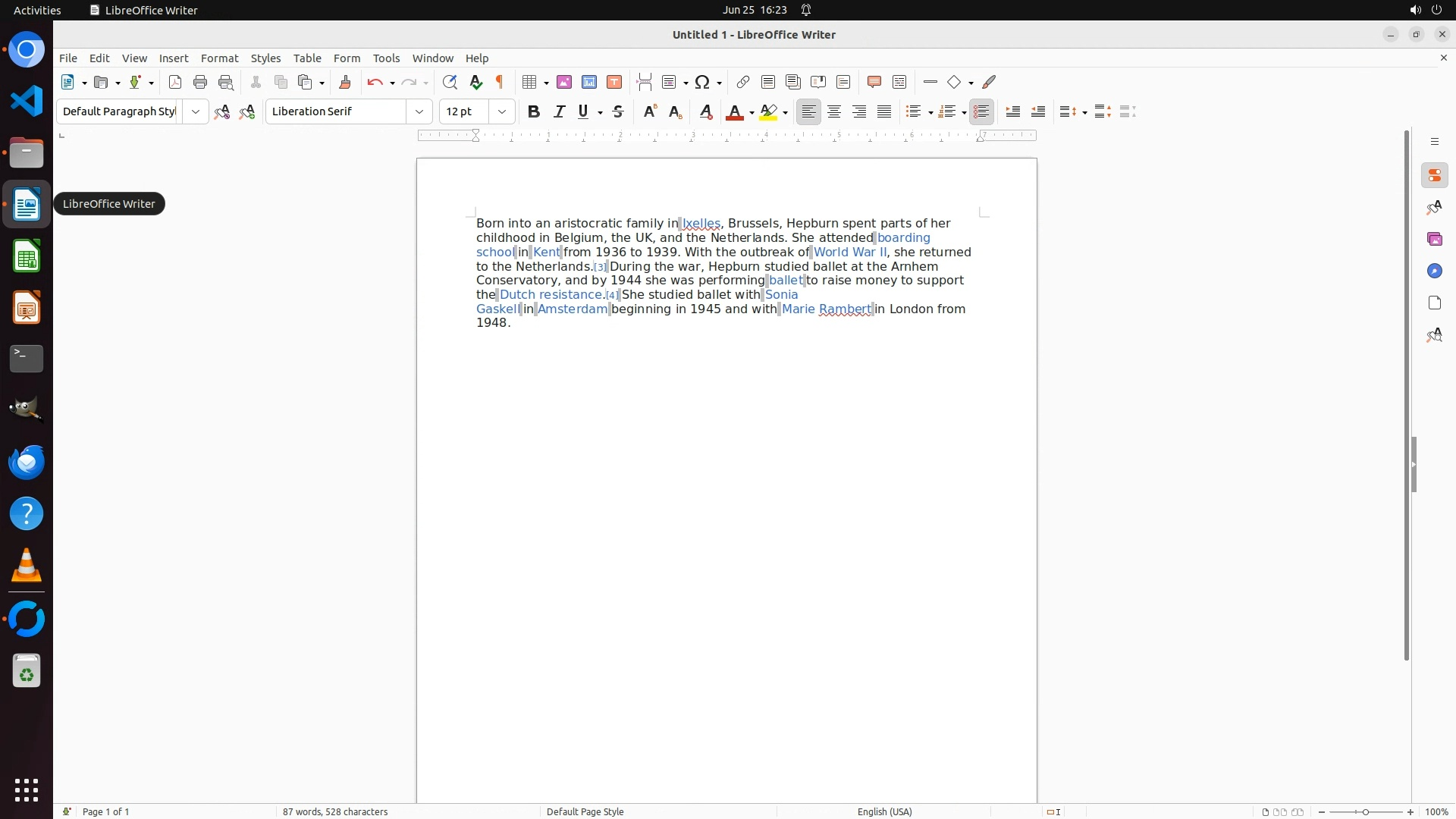
Task: Insert an image using toolbar icon
Action: pos(564,82)
